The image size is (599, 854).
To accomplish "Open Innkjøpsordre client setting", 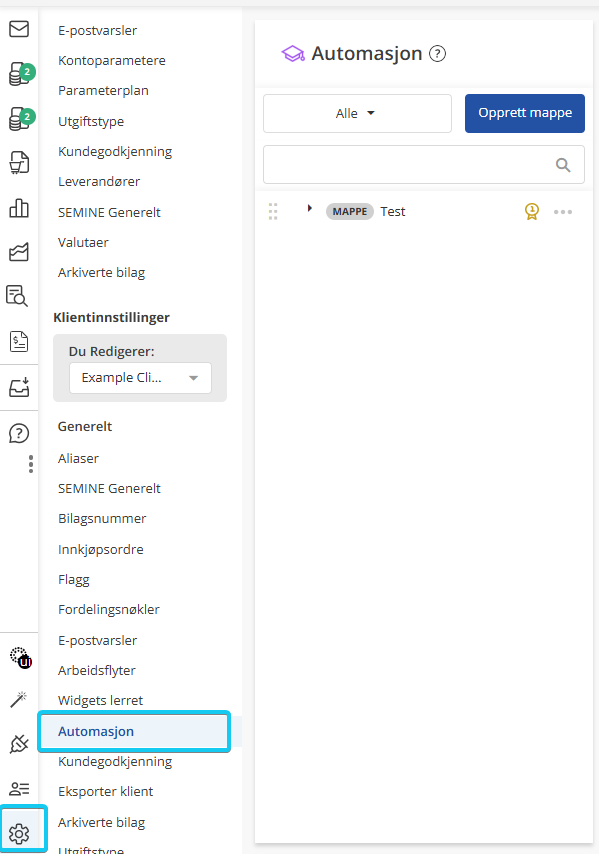I will [x=101, y=550].
